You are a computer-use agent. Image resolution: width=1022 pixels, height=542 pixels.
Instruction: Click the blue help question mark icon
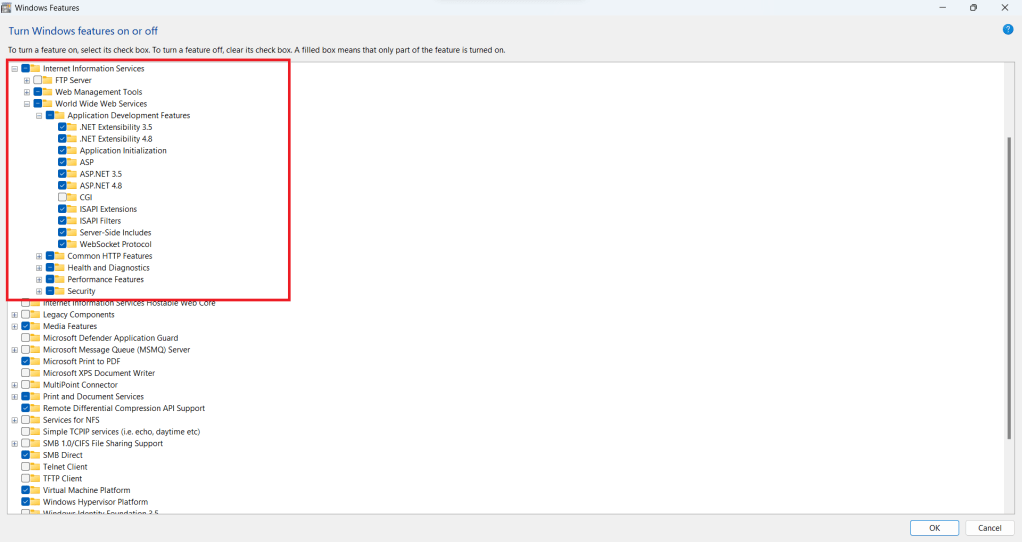[1008, 29]
